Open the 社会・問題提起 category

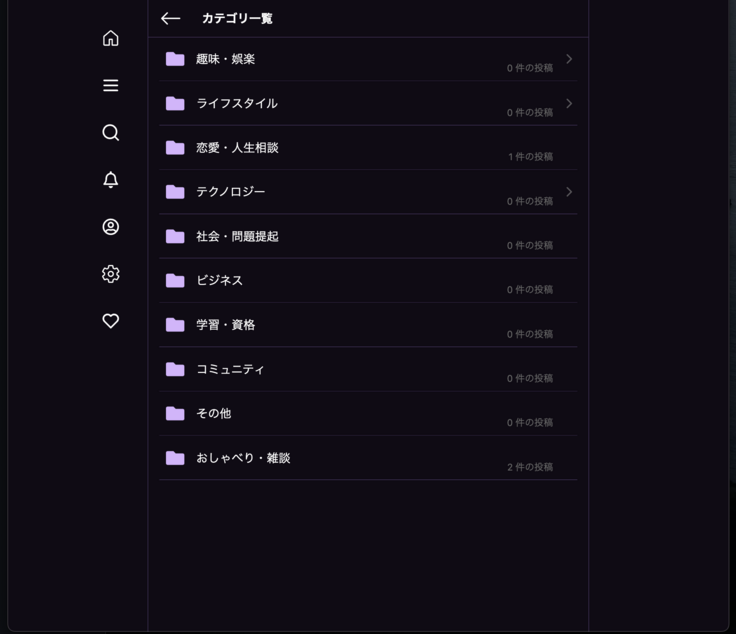pos(237,237)
